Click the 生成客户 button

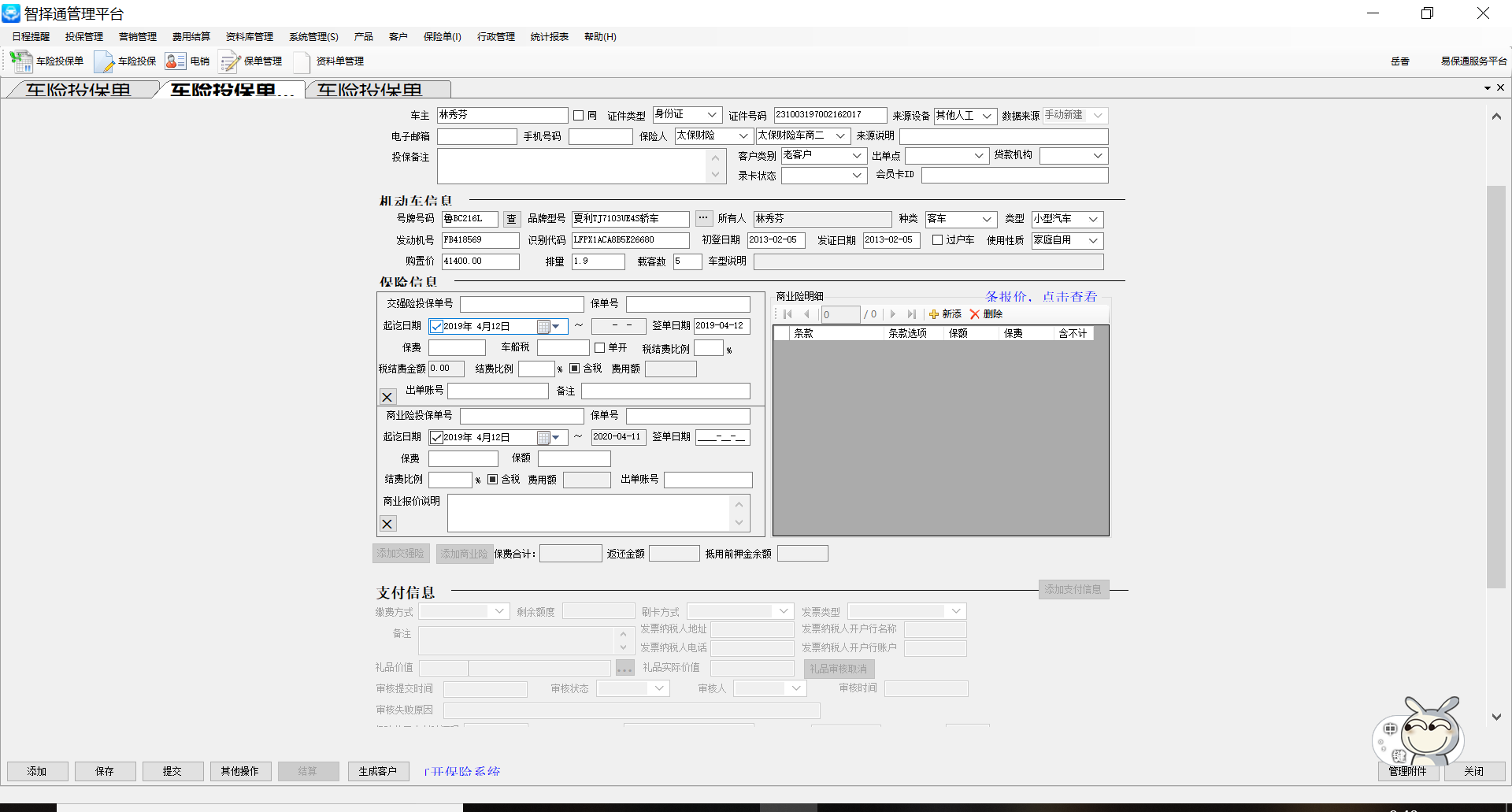[378, 771]
